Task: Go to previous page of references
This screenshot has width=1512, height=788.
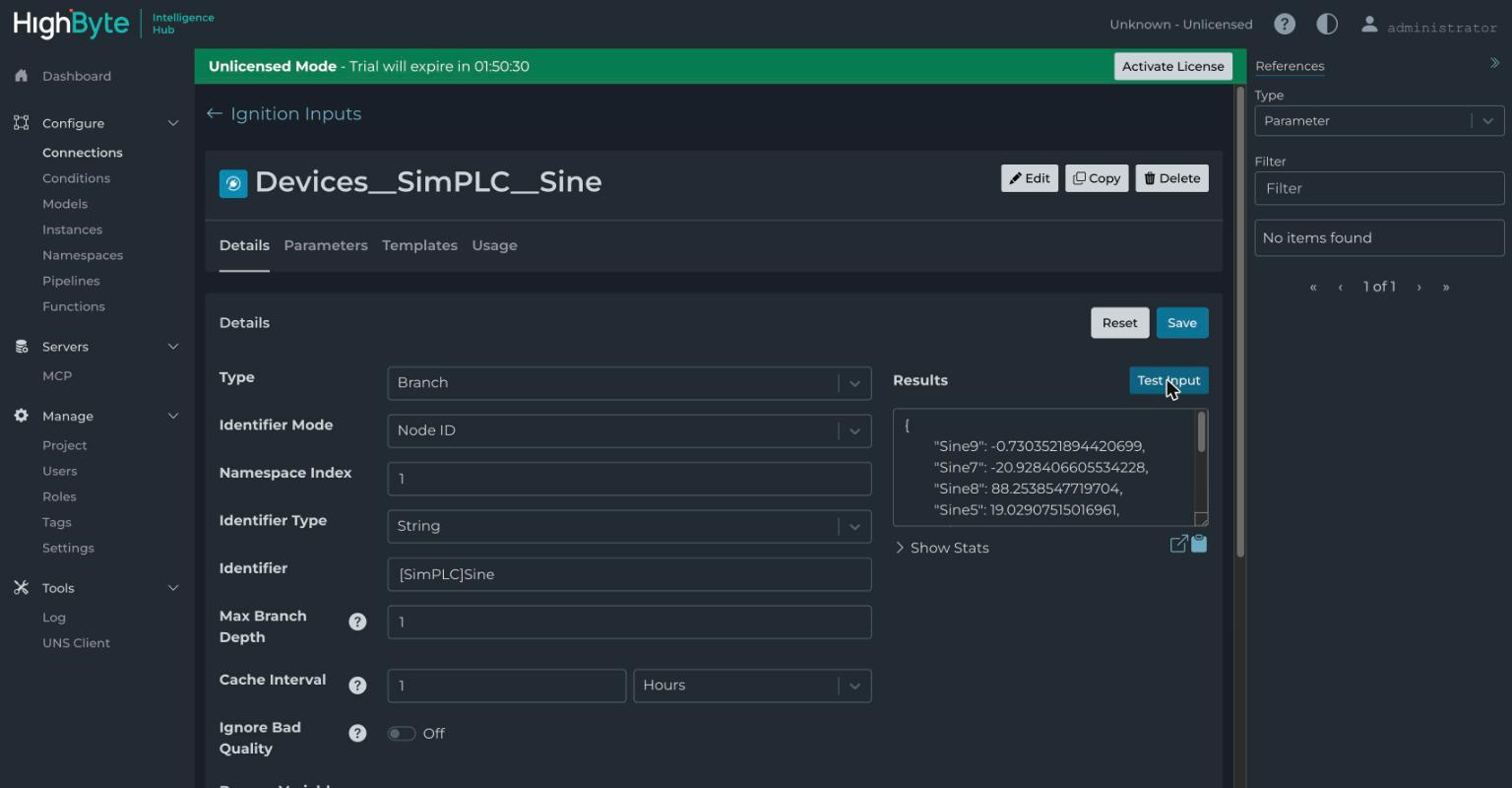Action: (1340, 288)
